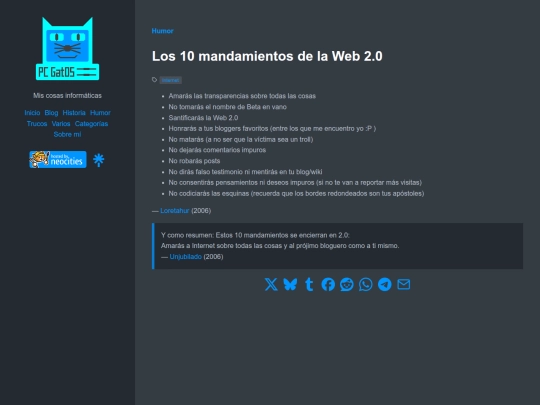Follow the Unjubilado author link
The height and width of the screenshot is (405, 540).
186,257
